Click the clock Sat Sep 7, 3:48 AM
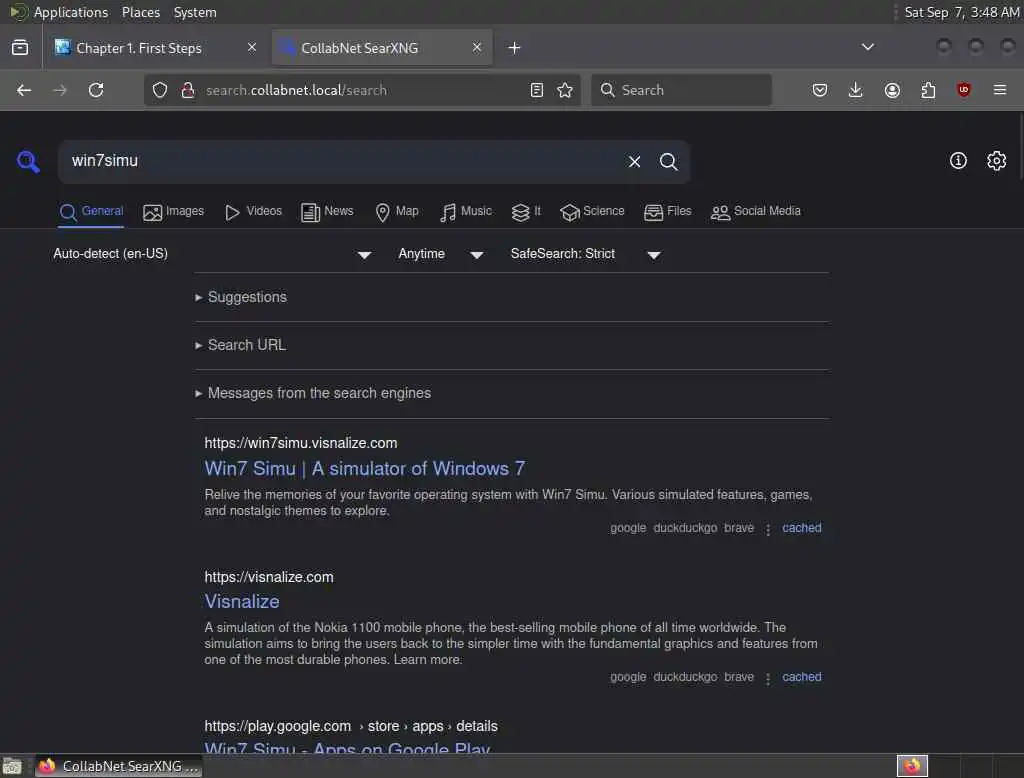The width and height of the screenshot is (1024, 778). pos(961,12)
